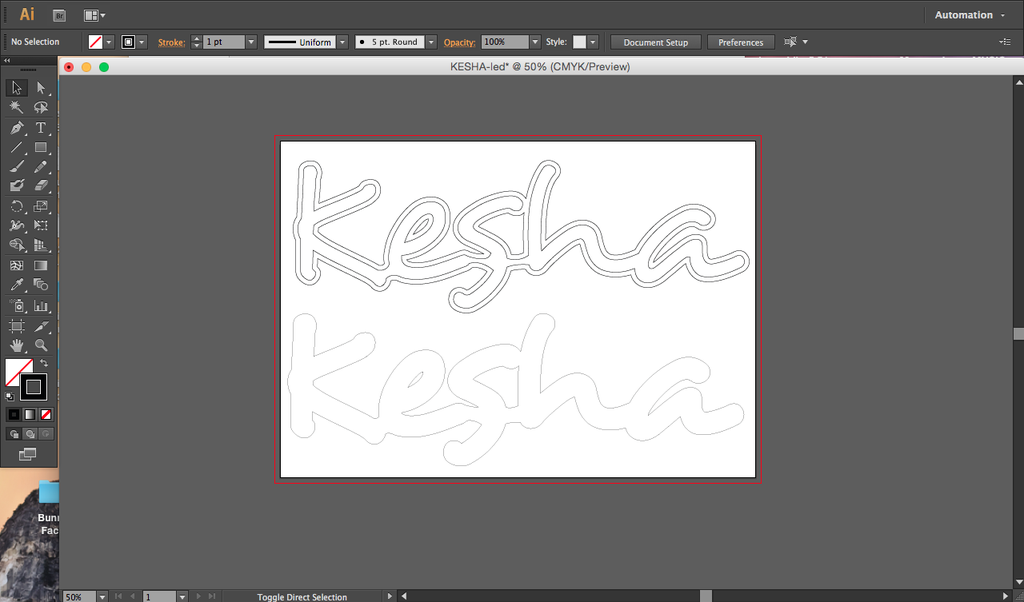Open Adobe Bridge via Br icon

click(x=59, y=15)
